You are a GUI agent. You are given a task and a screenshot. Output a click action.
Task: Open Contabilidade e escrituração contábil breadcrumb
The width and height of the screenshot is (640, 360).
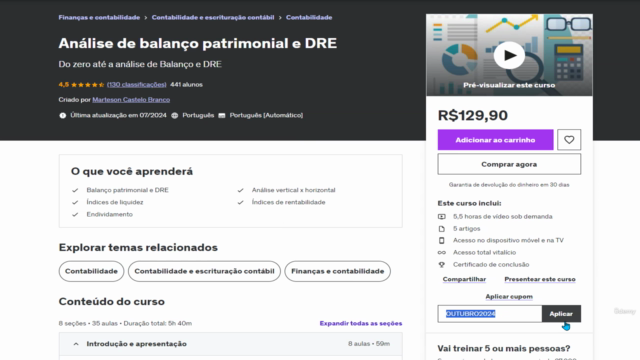(213, 18)
